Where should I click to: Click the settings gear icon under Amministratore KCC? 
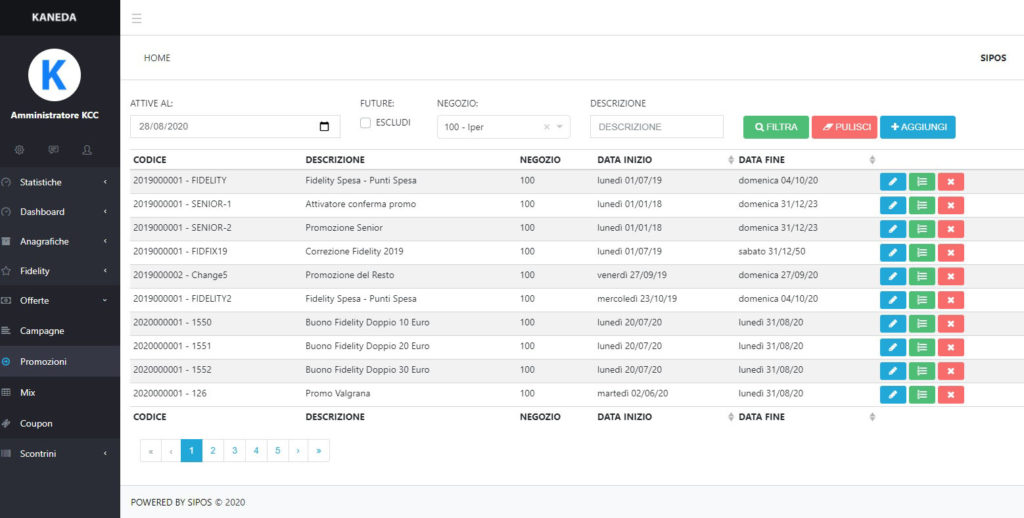[x=19, y=150]
